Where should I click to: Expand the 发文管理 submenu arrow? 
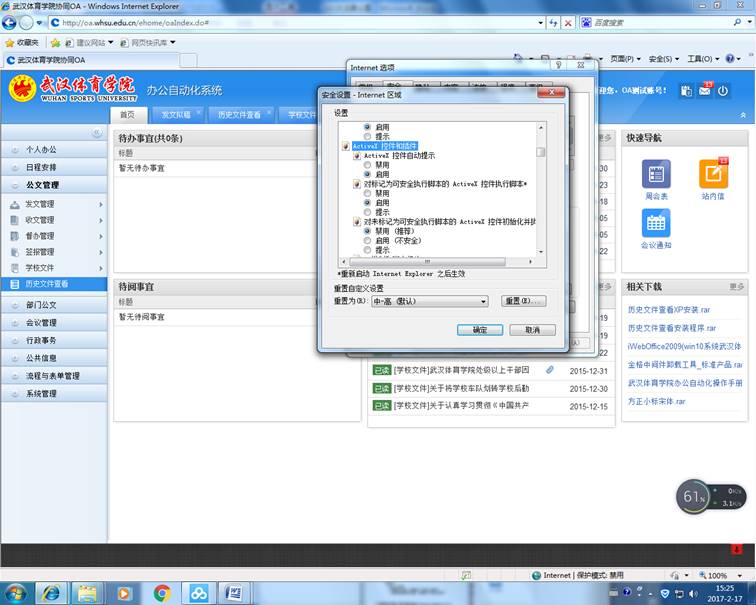point(101,204)
